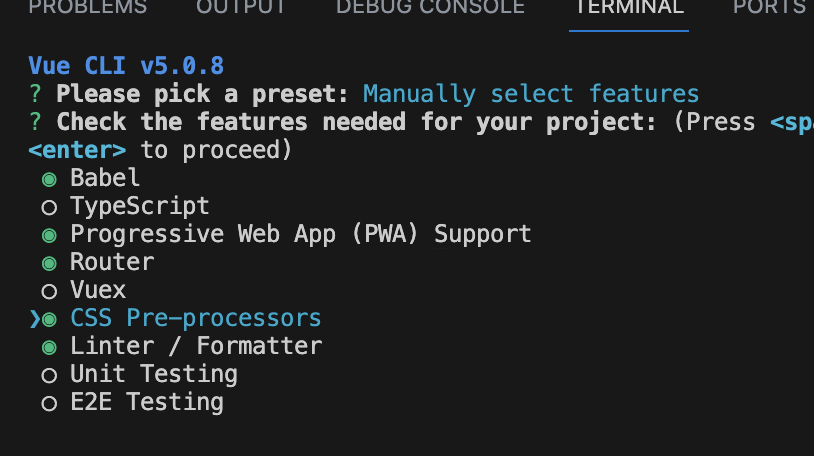Enable the Vuex option circle

pyautogui.click(x=49, y=292)
